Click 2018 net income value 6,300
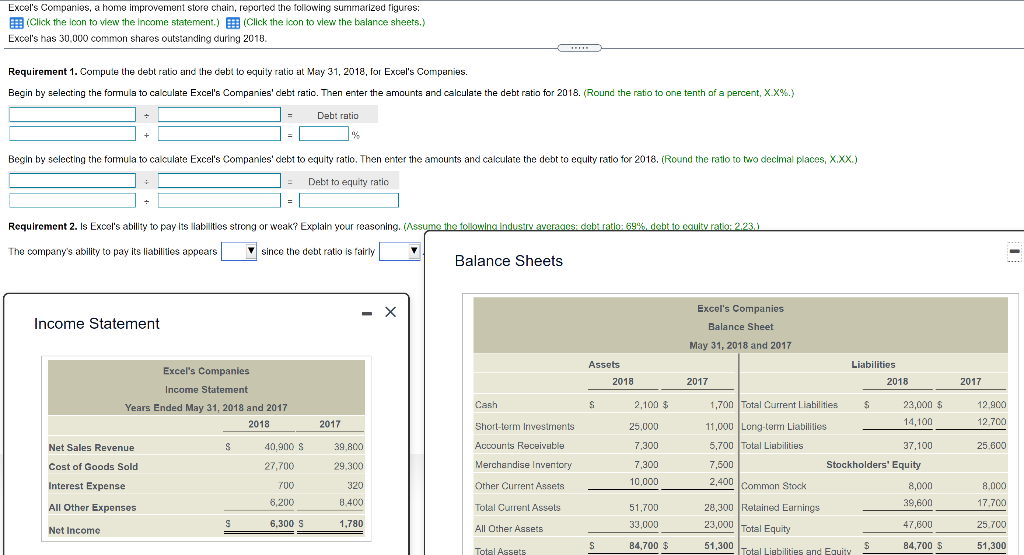The width and height of the screenshot is (1024, 555). point(281,524)
